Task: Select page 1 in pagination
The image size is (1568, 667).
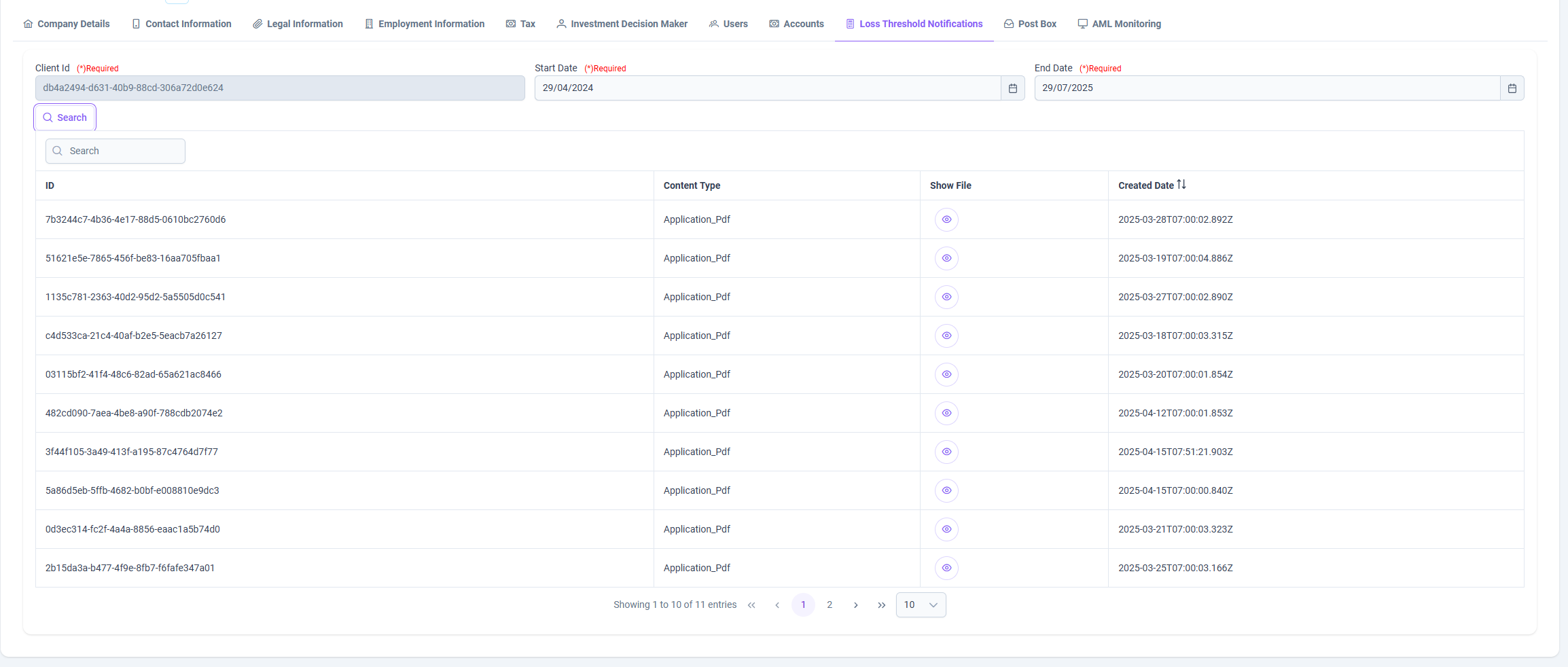Action: click(x=803, y=605)
